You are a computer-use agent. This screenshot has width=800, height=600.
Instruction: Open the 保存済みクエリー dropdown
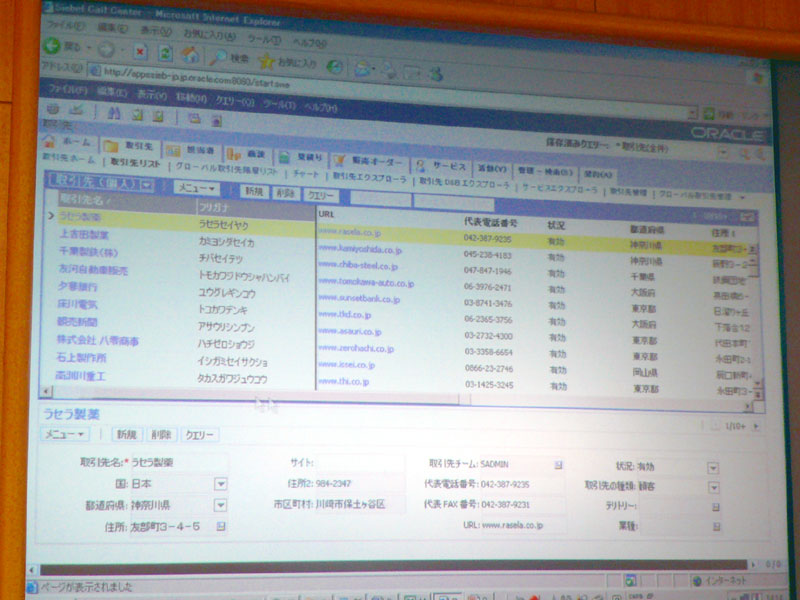click(722, 152)
